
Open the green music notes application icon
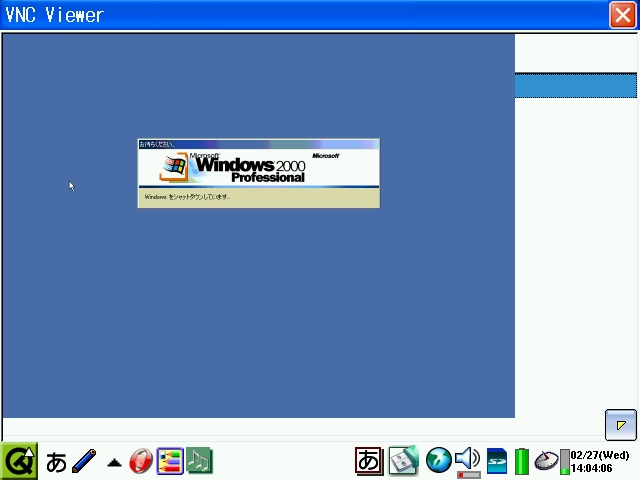200,461
